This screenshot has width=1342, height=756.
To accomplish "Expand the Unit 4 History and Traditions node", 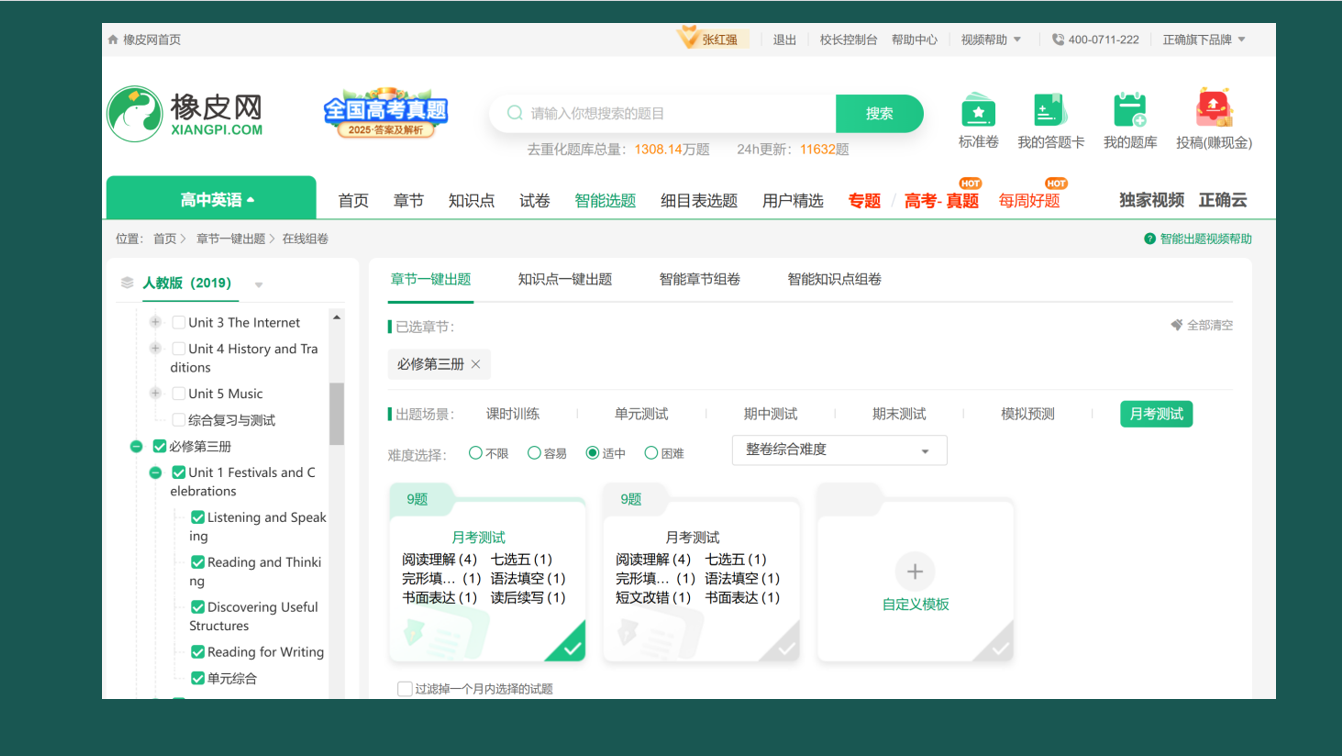I will point(155,349).
